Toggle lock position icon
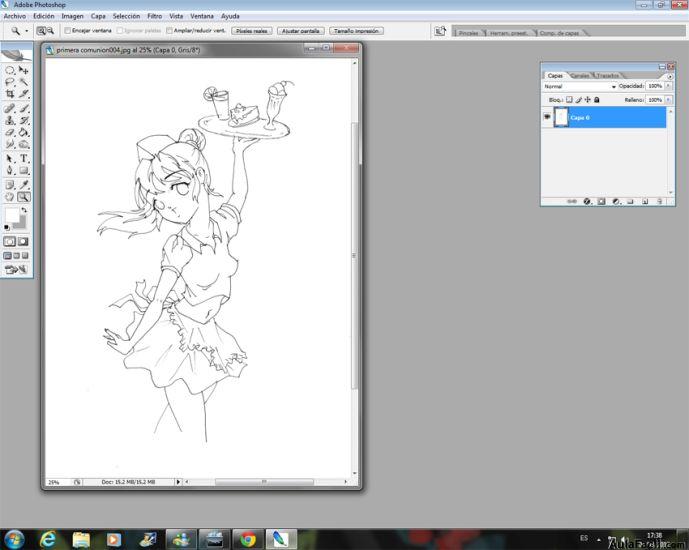689x550 pixels. pos(587,100)
